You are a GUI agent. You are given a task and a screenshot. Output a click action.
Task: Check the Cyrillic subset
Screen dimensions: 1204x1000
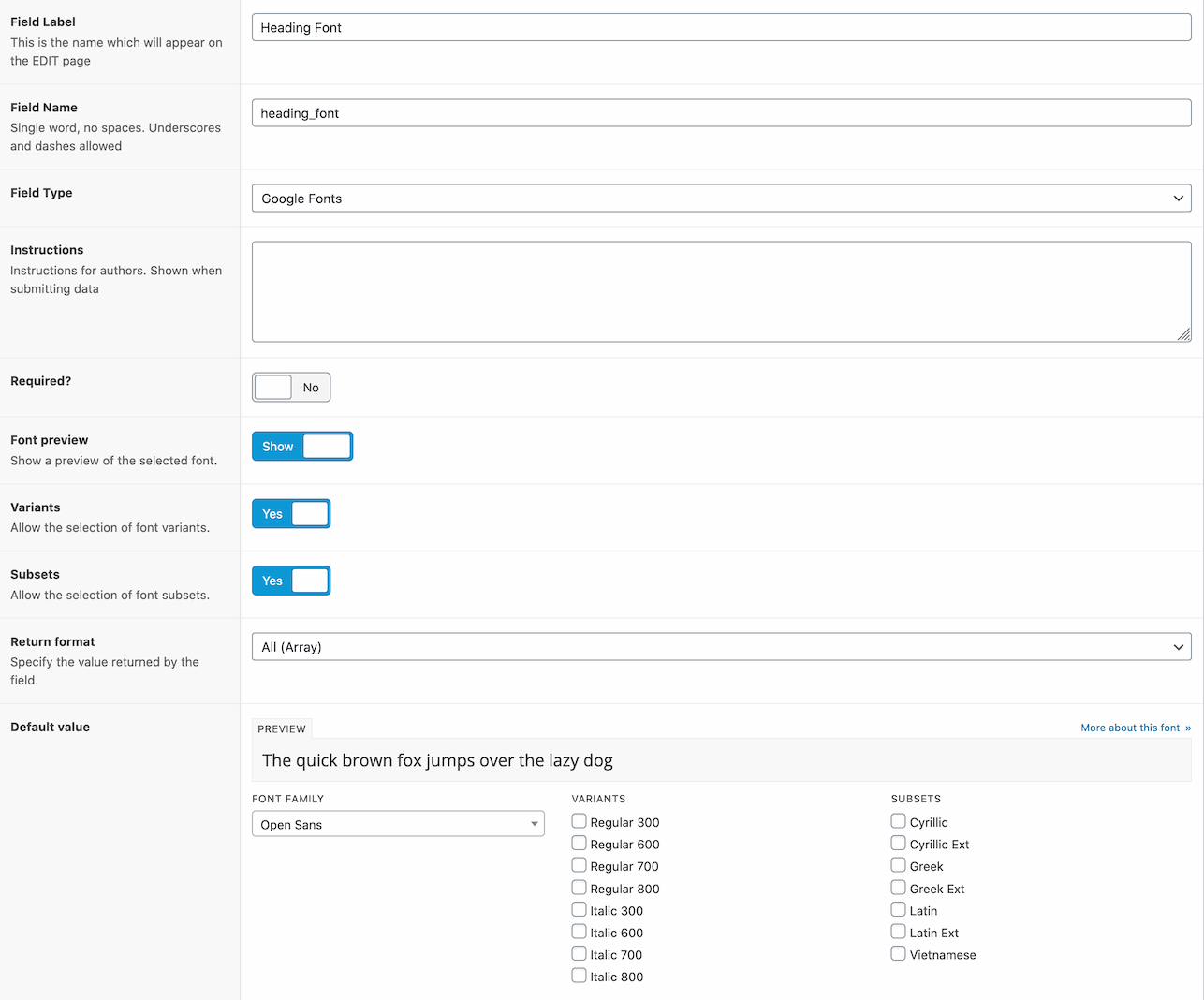click(x=899, y=821)
